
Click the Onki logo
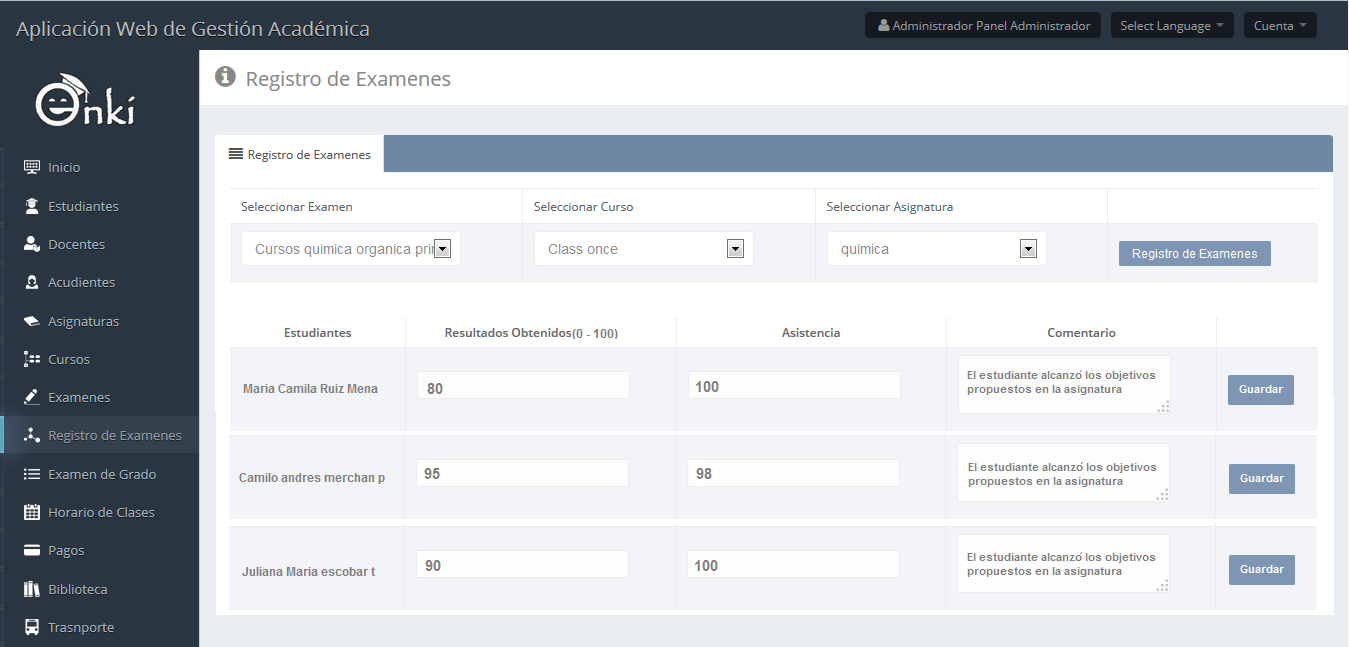click(x=85, y=101)
